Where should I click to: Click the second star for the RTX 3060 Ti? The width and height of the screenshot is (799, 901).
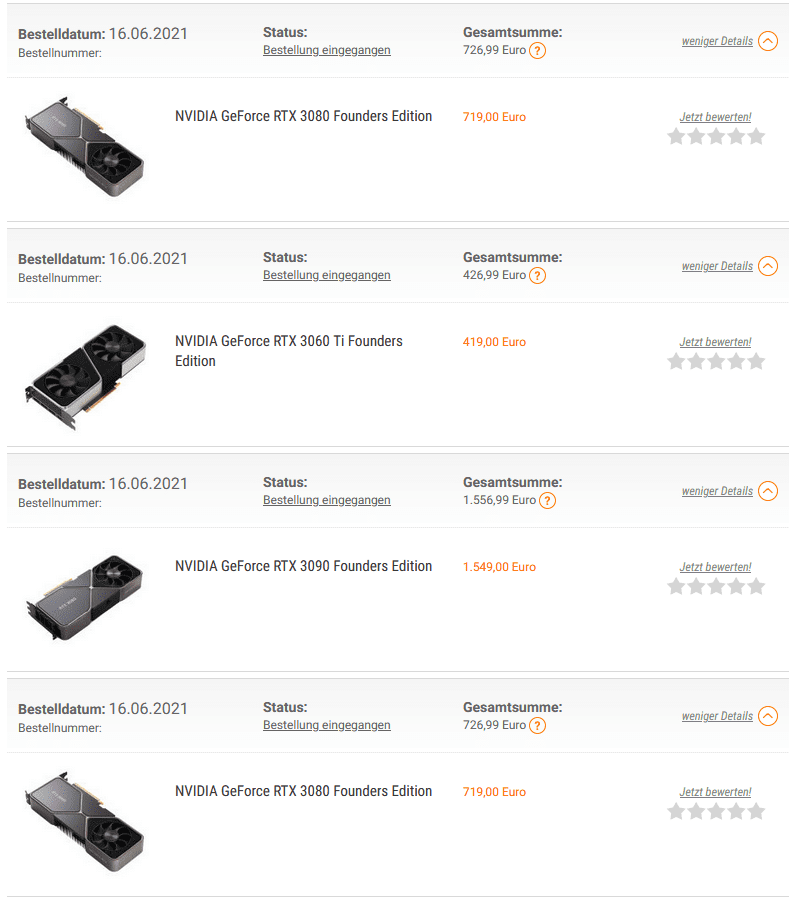click(x=697, y=361)
